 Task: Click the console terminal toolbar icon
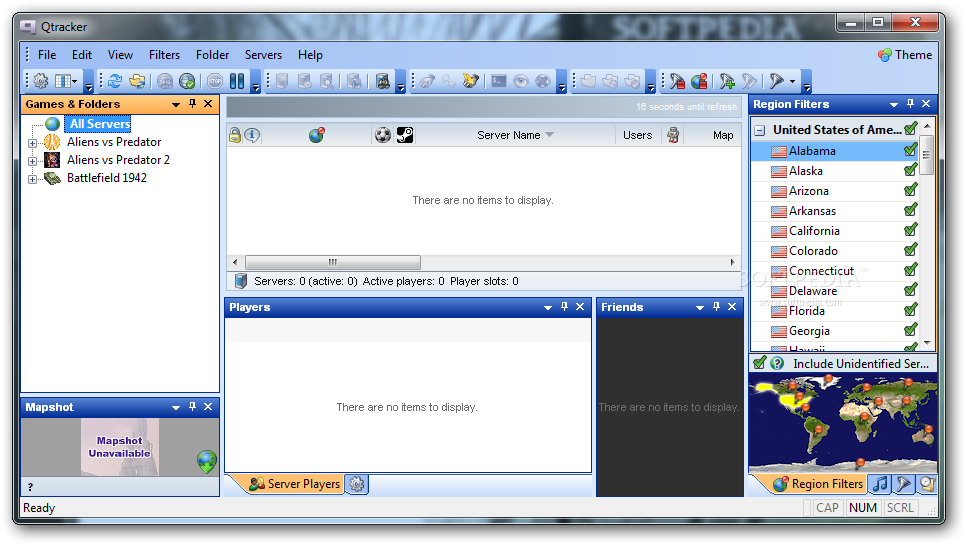coord(498,81)
